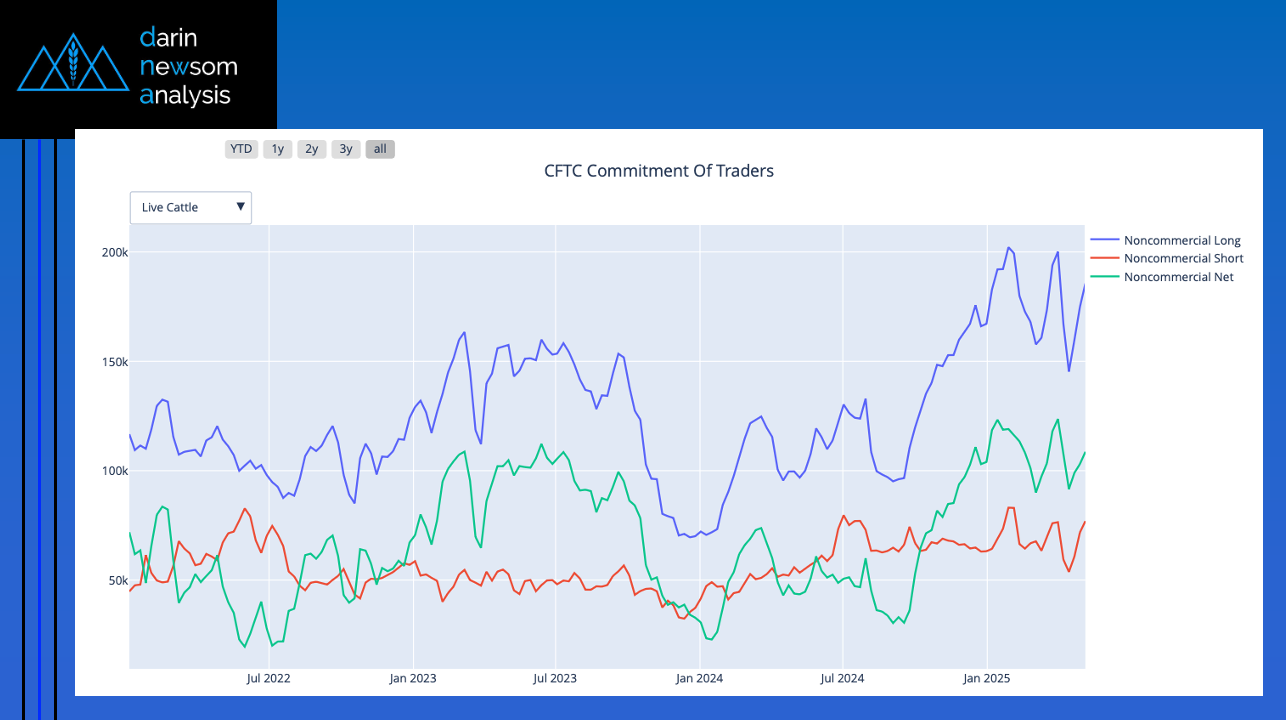1286x720 pixels.
Task: Switch chart range to 2y
Action: coord(311,149)
